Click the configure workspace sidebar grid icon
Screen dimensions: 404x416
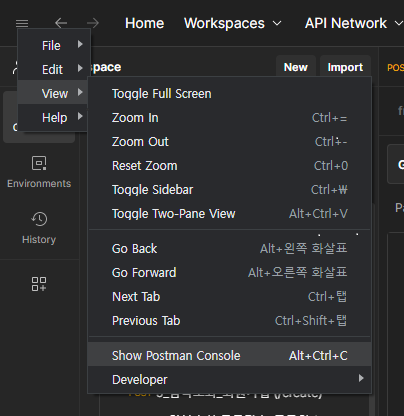click(39, 284)
